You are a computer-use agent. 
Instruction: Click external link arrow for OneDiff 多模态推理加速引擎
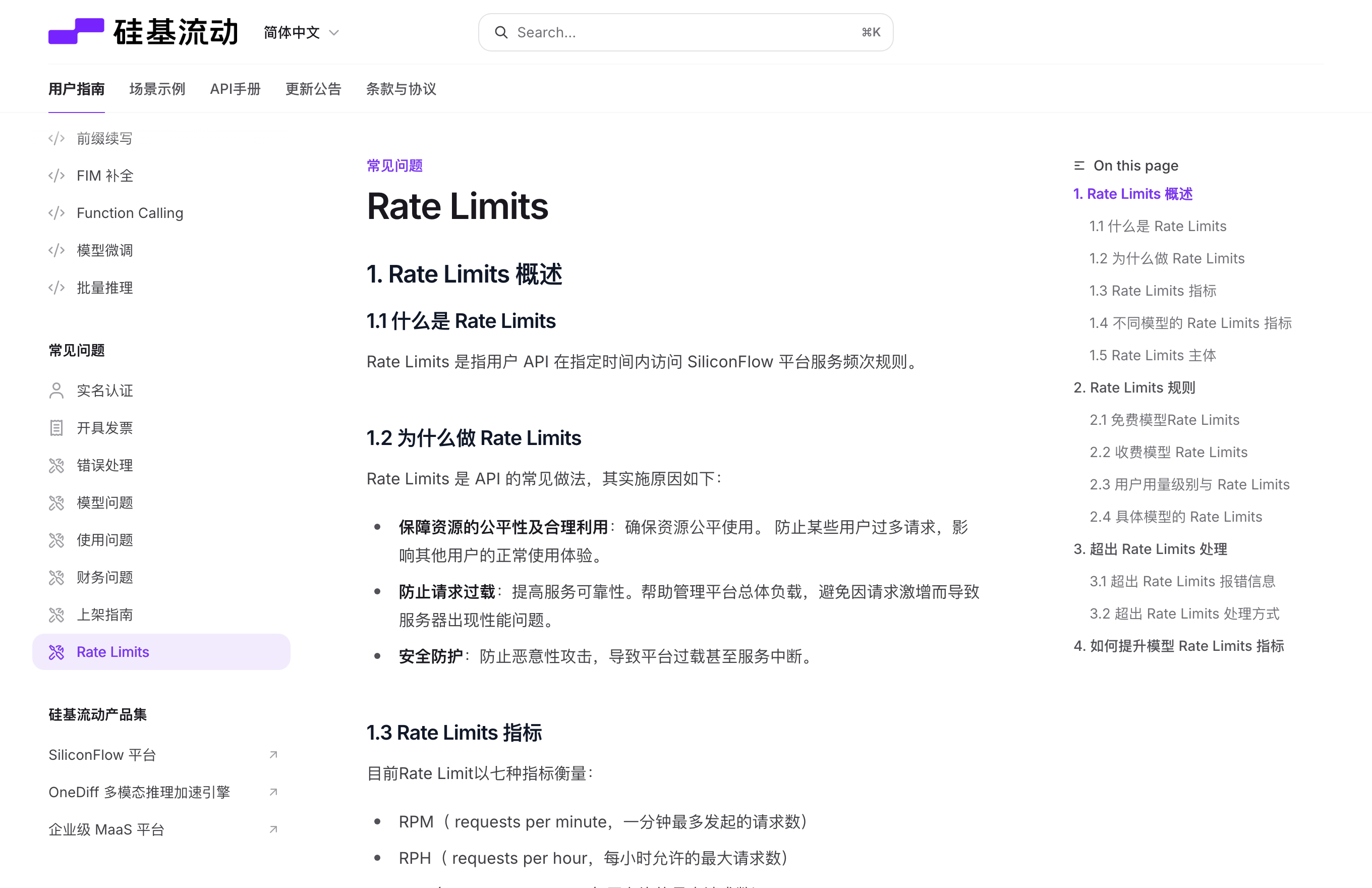click(x=274, y=792)
